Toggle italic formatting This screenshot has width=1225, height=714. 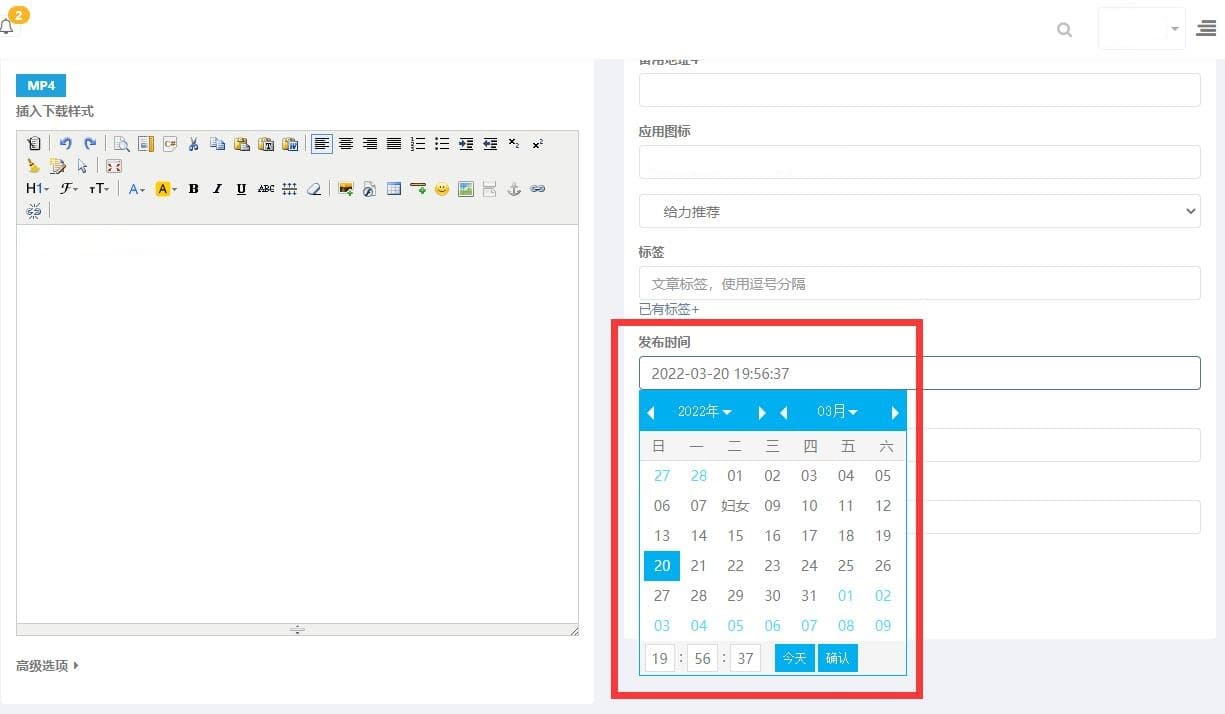[x=217, y=189]
